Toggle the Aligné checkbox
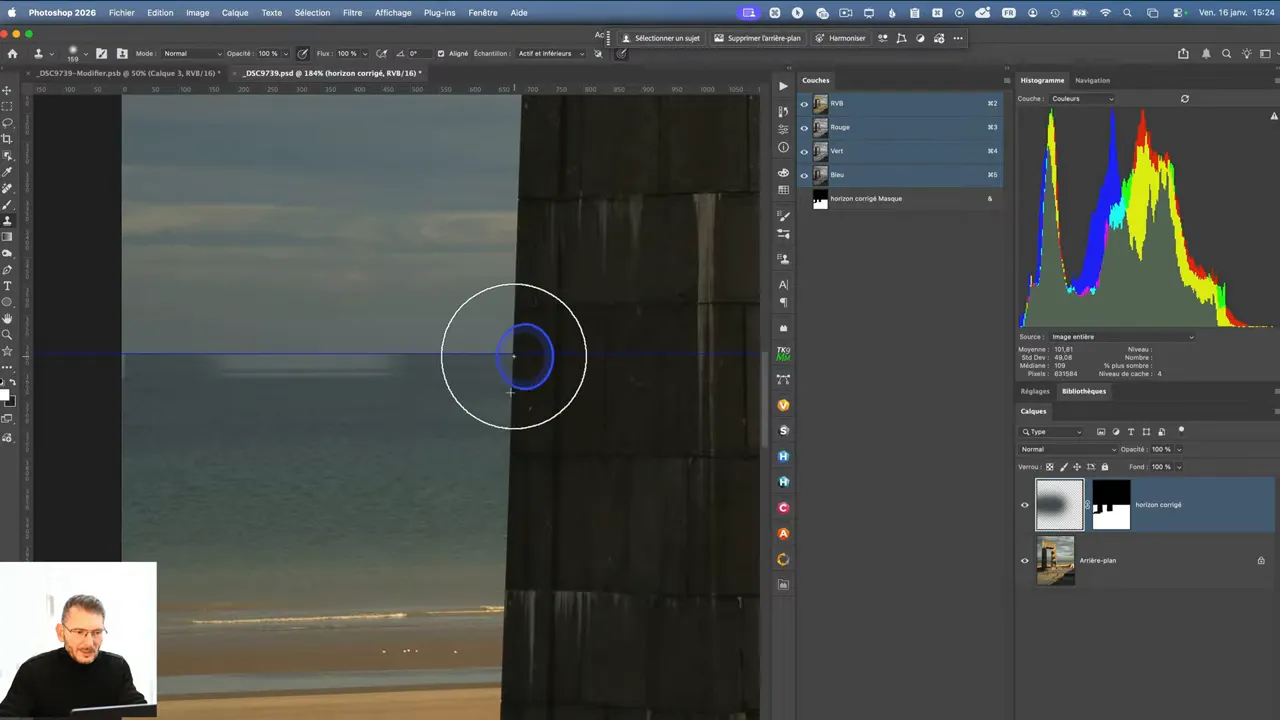Screen dimensions: 1280x720 (x=441, y=54)
